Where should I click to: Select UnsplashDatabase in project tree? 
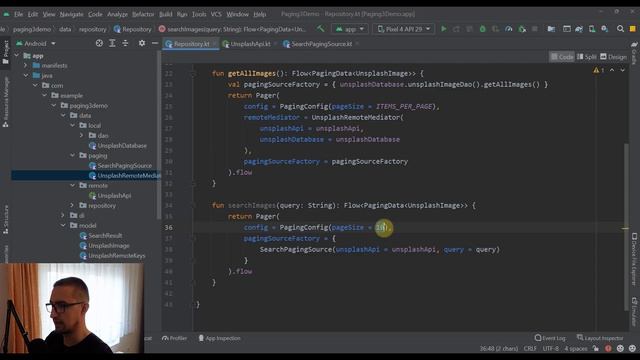[118, 146]
